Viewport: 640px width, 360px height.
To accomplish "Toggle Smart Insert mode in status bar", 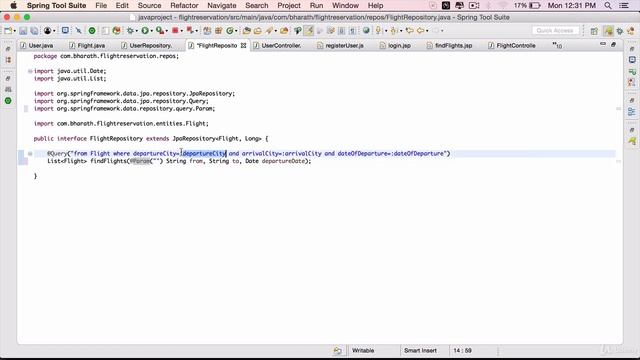I will (420, 351).
